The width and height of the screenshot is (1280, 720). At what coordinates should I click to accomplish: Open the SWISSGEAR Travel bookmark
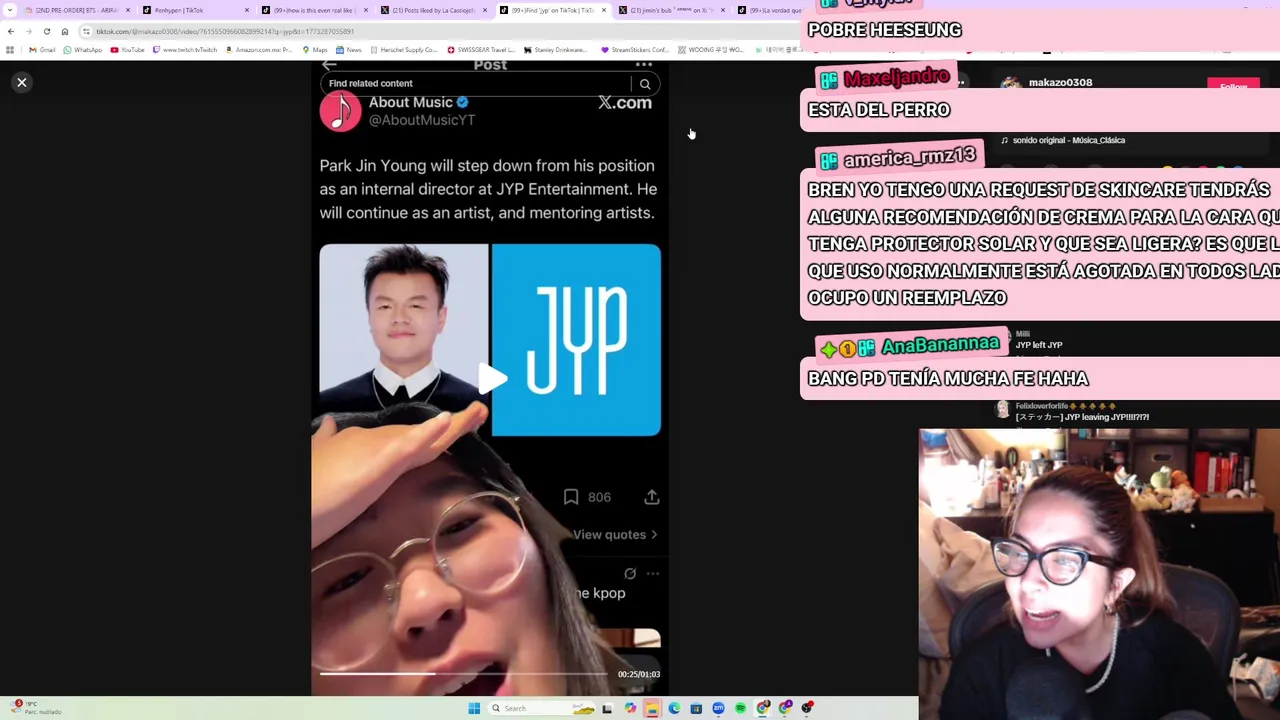pos(481,50)
